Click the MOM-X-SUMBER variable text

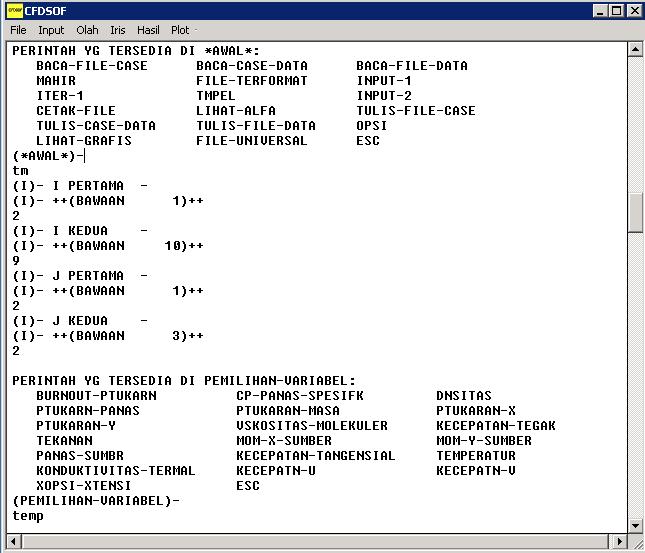point(284,441)
